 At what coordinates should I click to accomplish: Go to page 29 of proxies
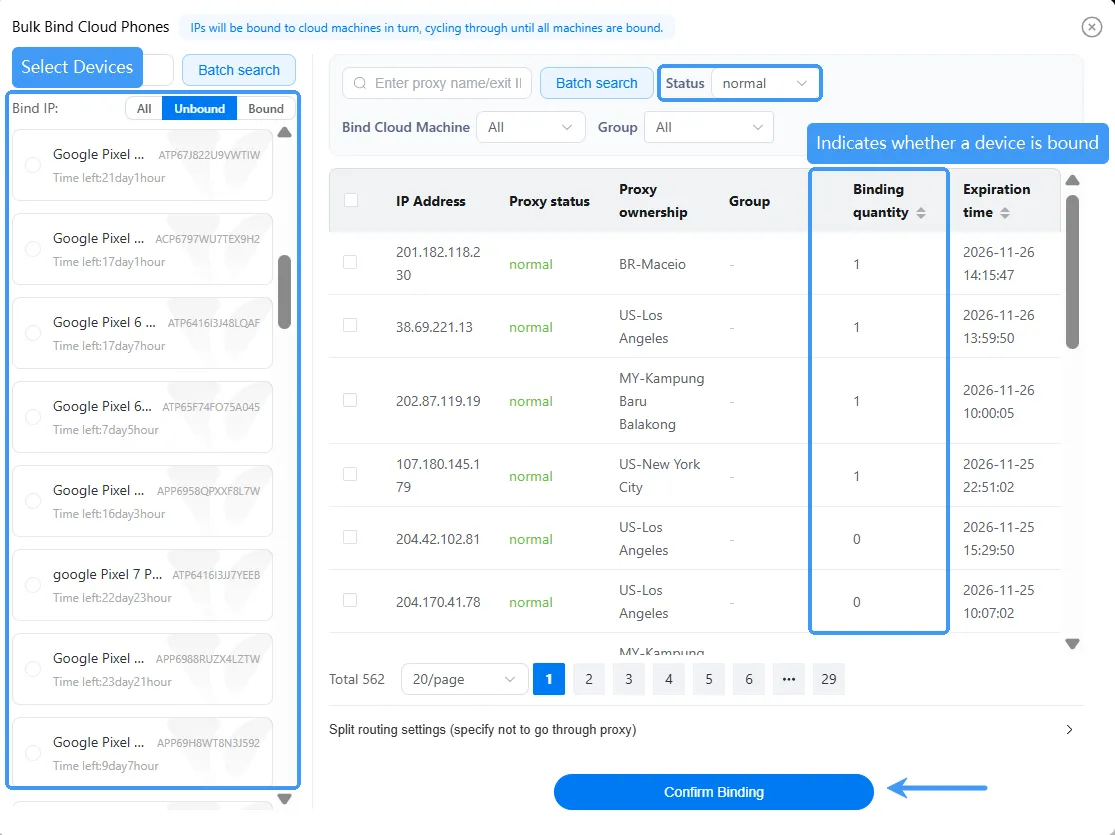(x=828, y=679)
